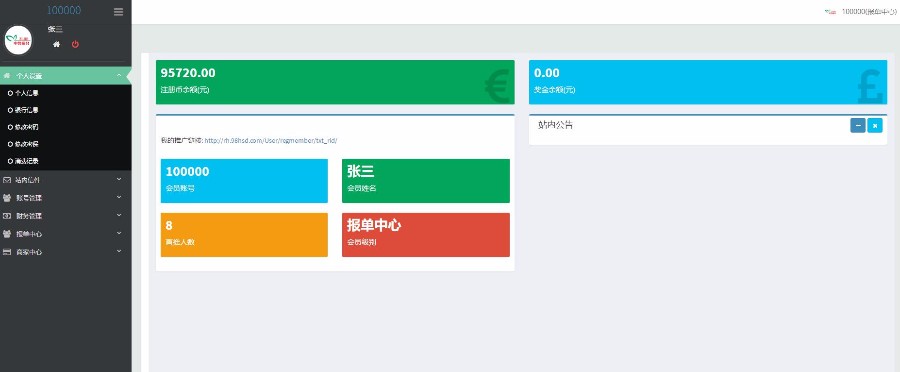Expand the 财务管理 menu chevron

click(x=119, y=215)
